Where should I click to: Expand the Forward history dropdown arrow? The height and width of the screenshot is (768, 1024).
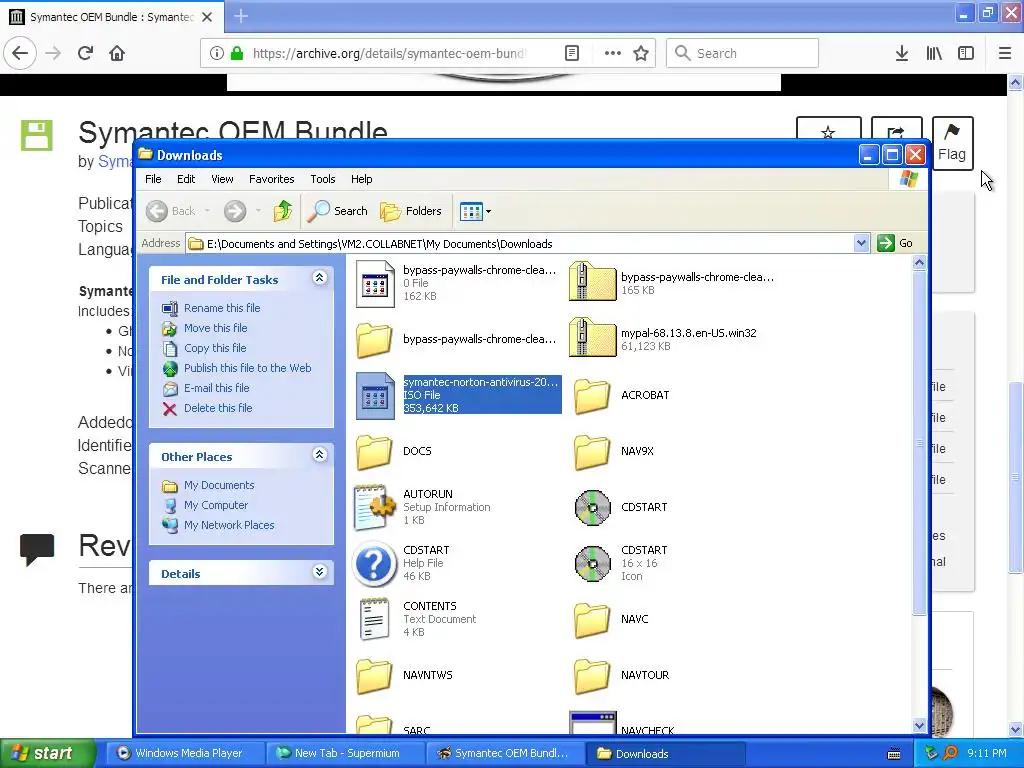(x=258, y=211)
